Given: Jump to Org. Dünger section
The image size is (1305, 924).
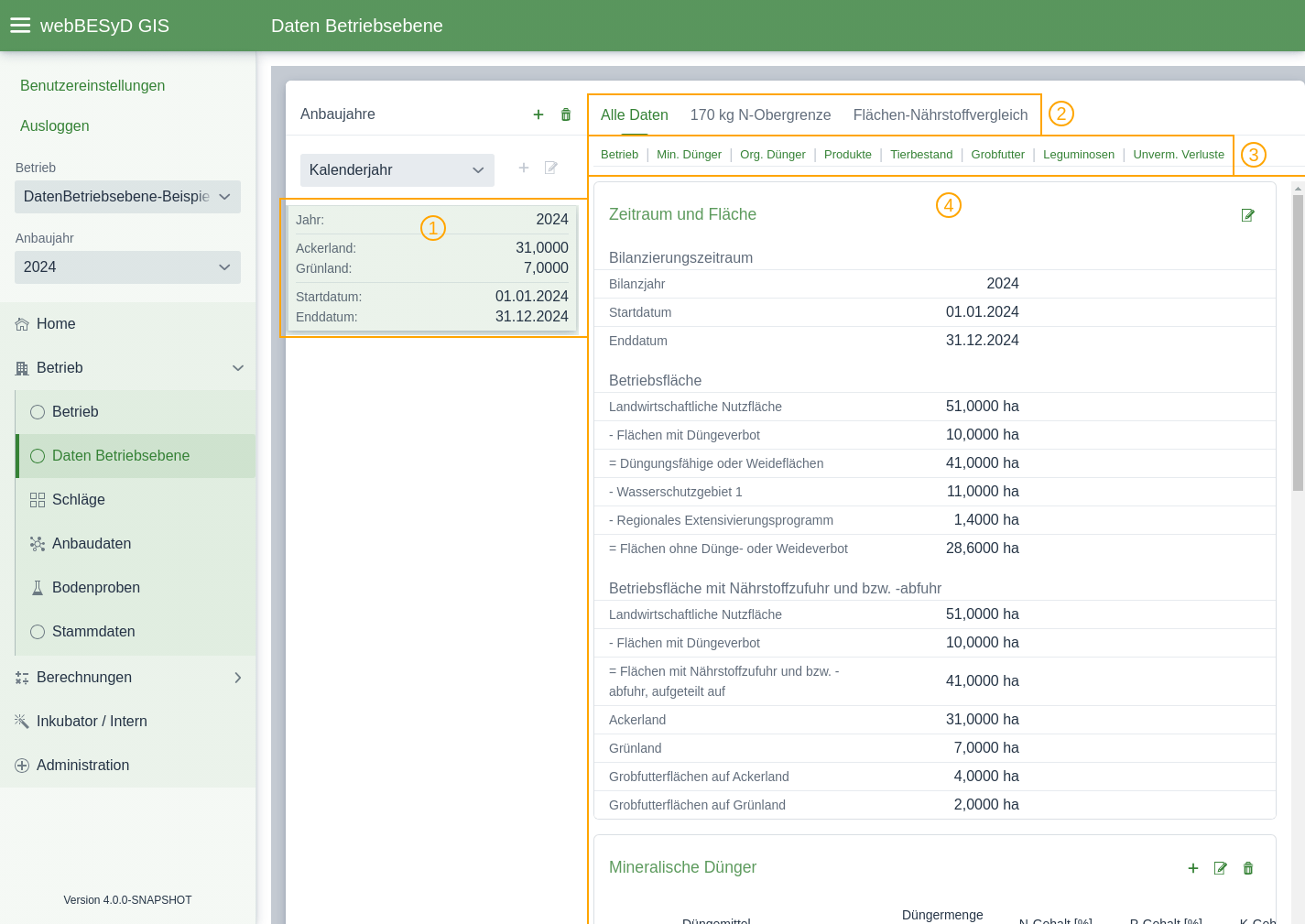Looking at the screenshot, I should (x=773, y=155).
